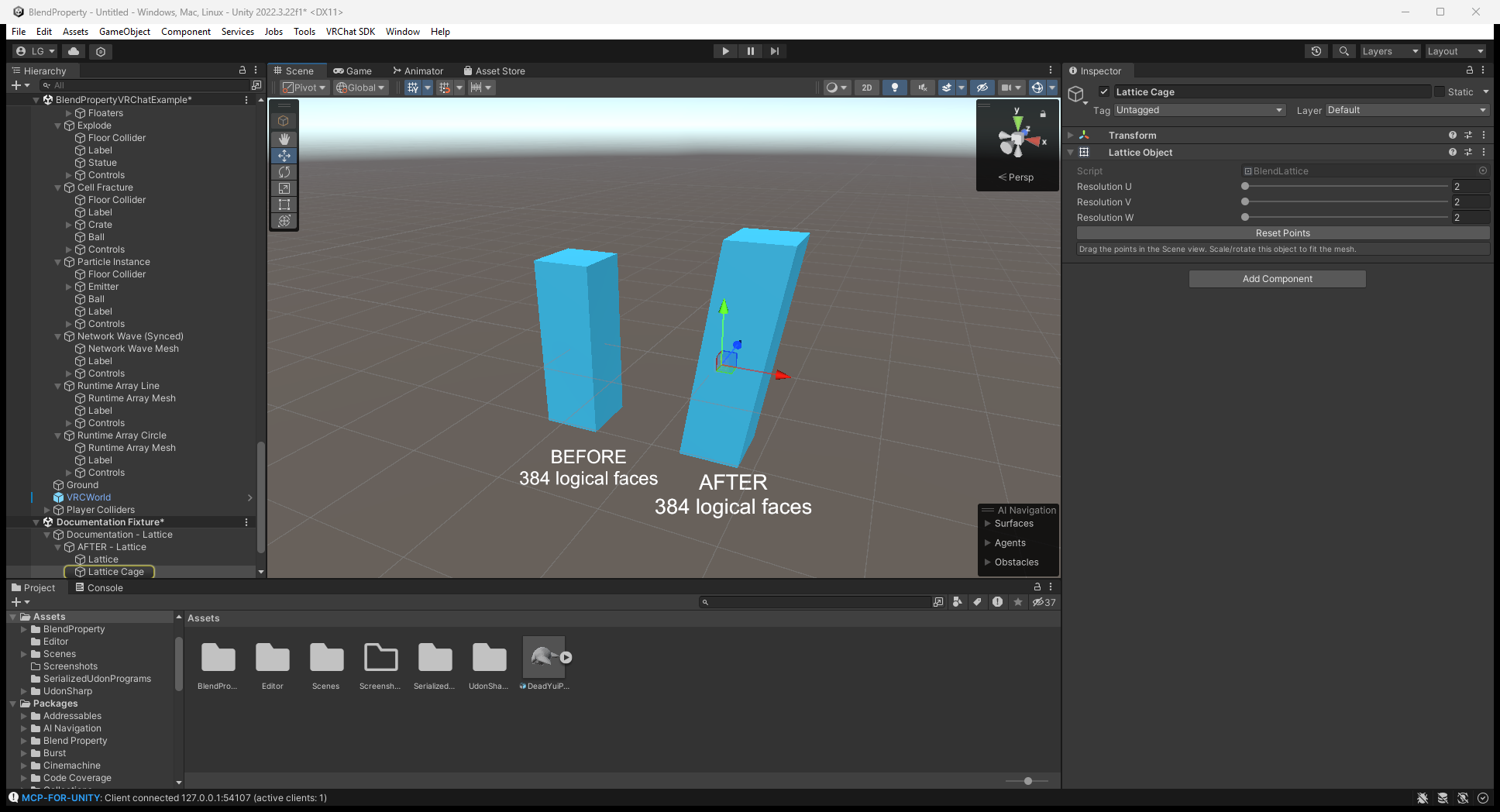
Task: Click the Add Component button
Action: tap(1277, 279)
